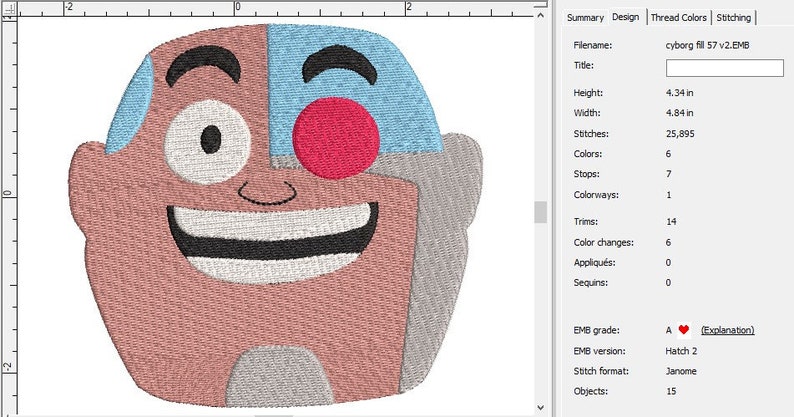The image size is (794, 417).
Task: Click the Title input field
Action: (x=725, y=68)
